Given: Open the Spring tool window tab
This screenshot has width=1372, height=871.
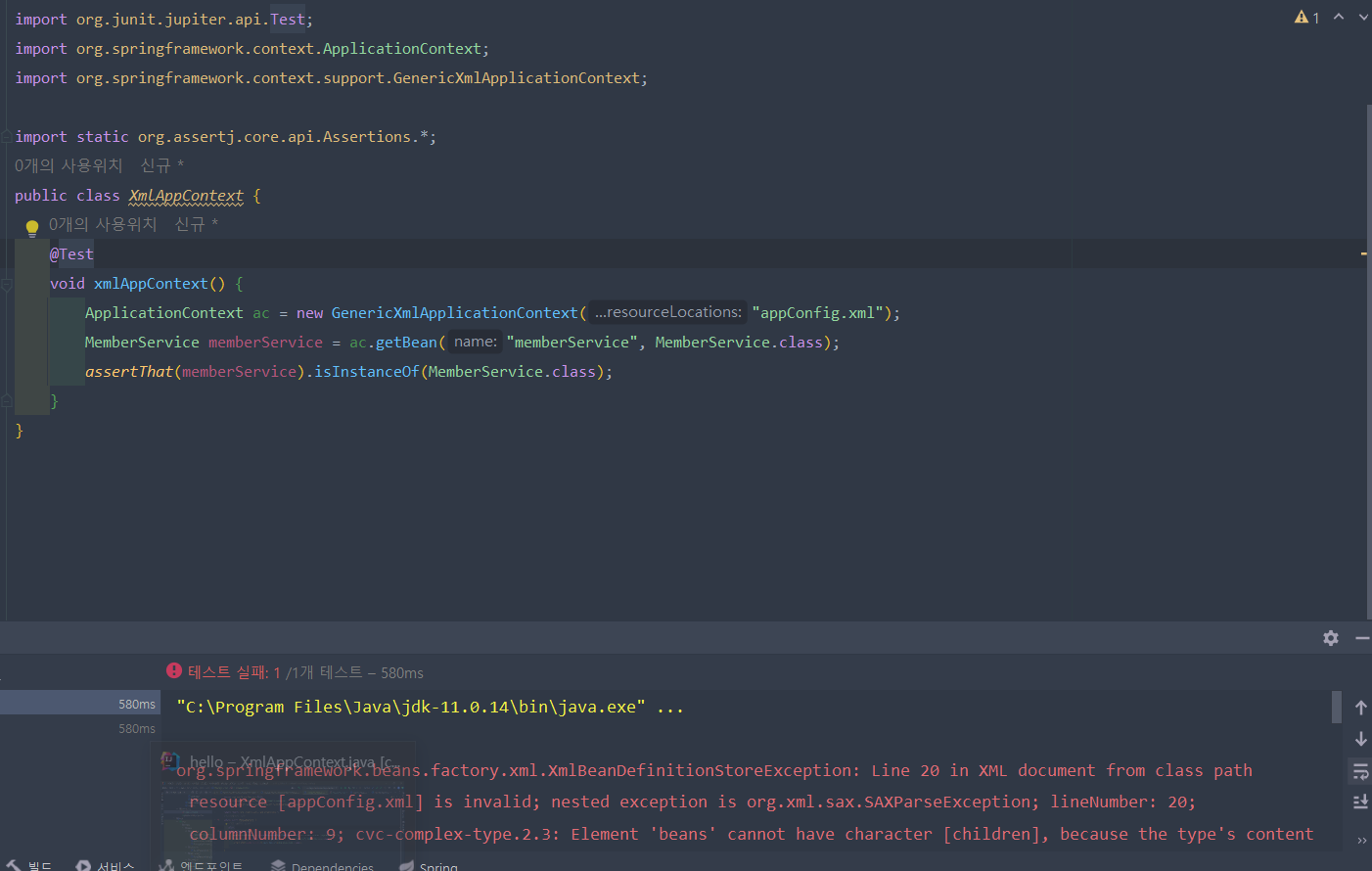Looking at the screenshot, I should tap(429, 866).
